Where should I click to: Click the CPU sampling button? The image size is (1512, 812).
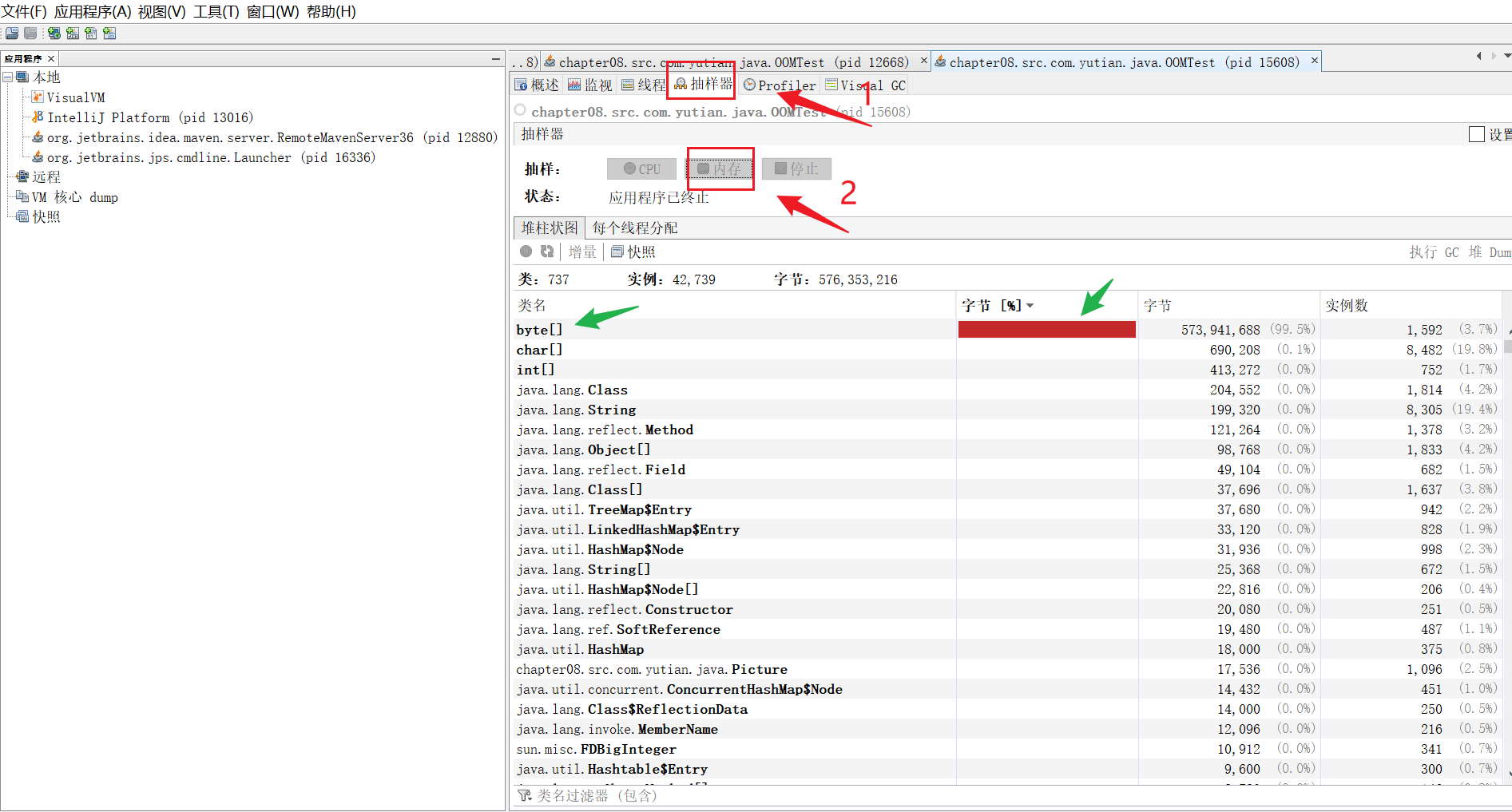coord(642,169)
